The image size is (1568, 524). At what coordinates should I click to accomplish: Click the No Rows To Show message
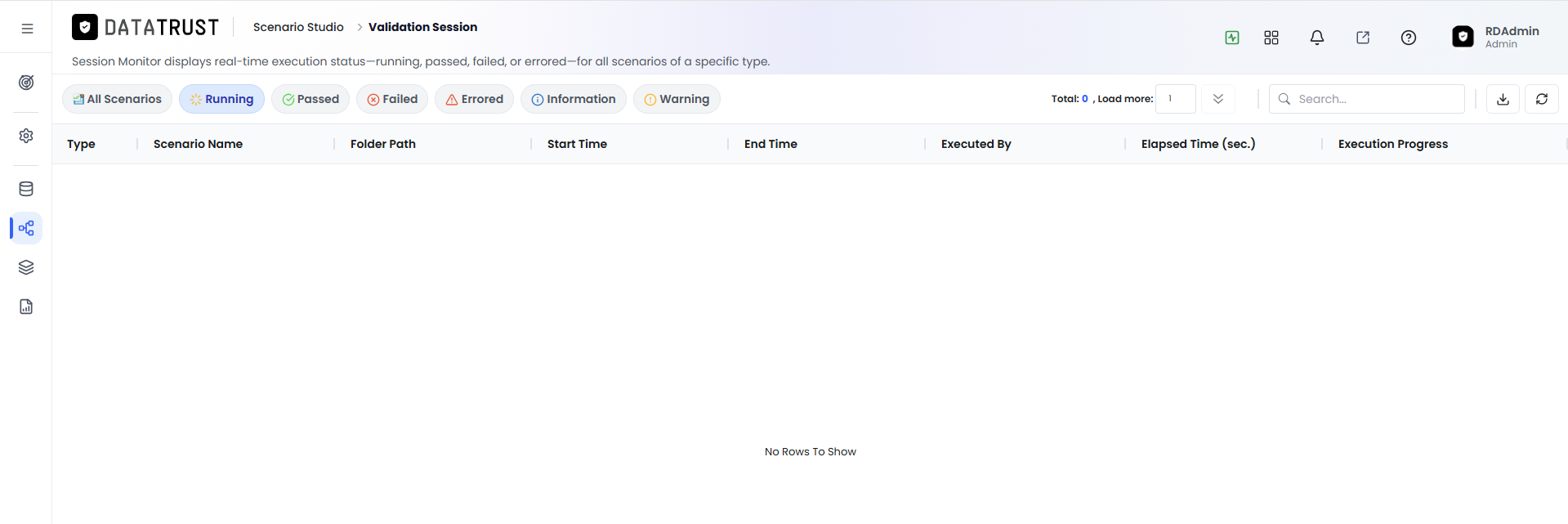pyautogui.click(x=811, y=451)
